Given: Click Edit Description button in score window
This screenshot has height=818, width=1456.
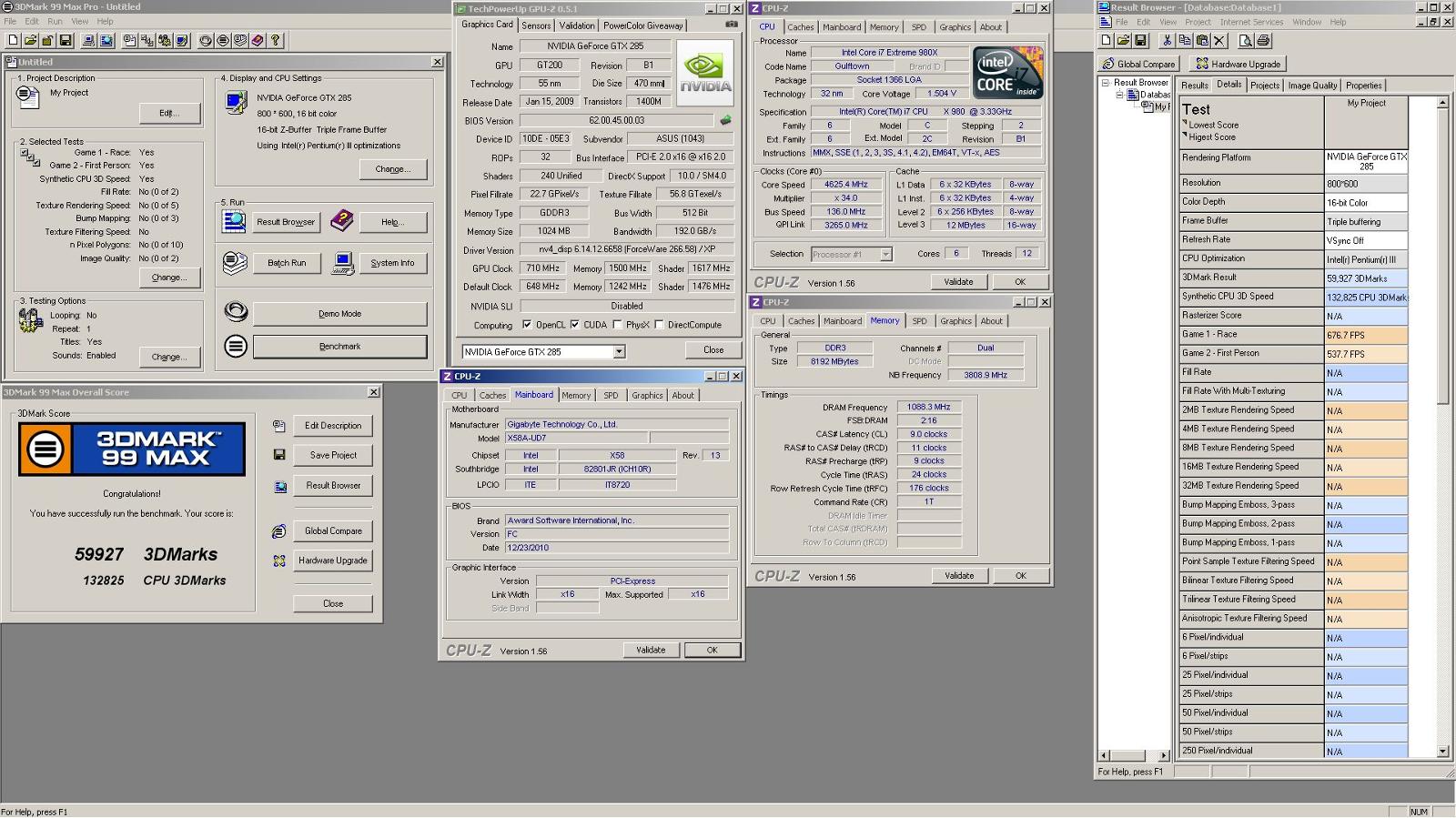Looking at the screenshot, I should click(332, 426).
